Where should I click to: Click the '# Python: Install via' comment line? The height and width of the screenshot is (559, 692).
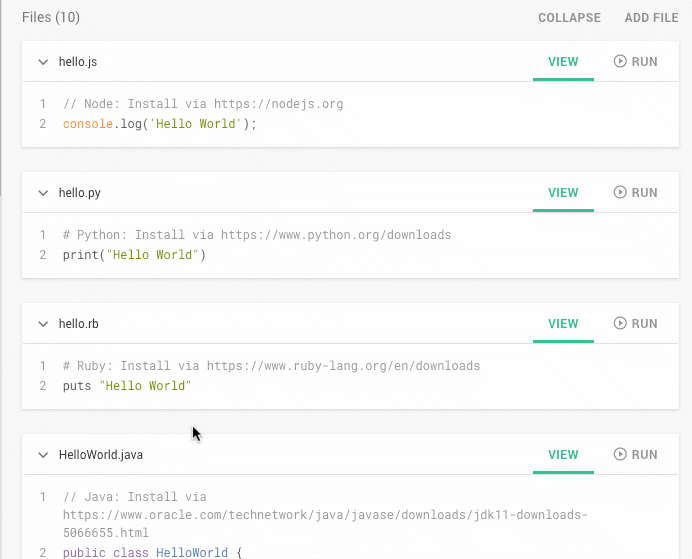click(257, 235)
